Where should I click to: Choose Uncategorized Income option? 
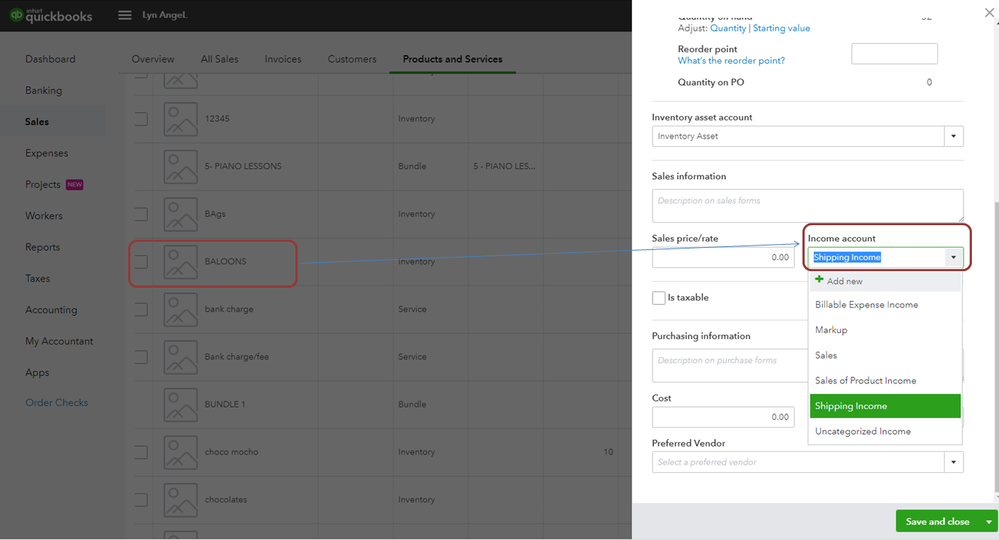pos(885,431)
